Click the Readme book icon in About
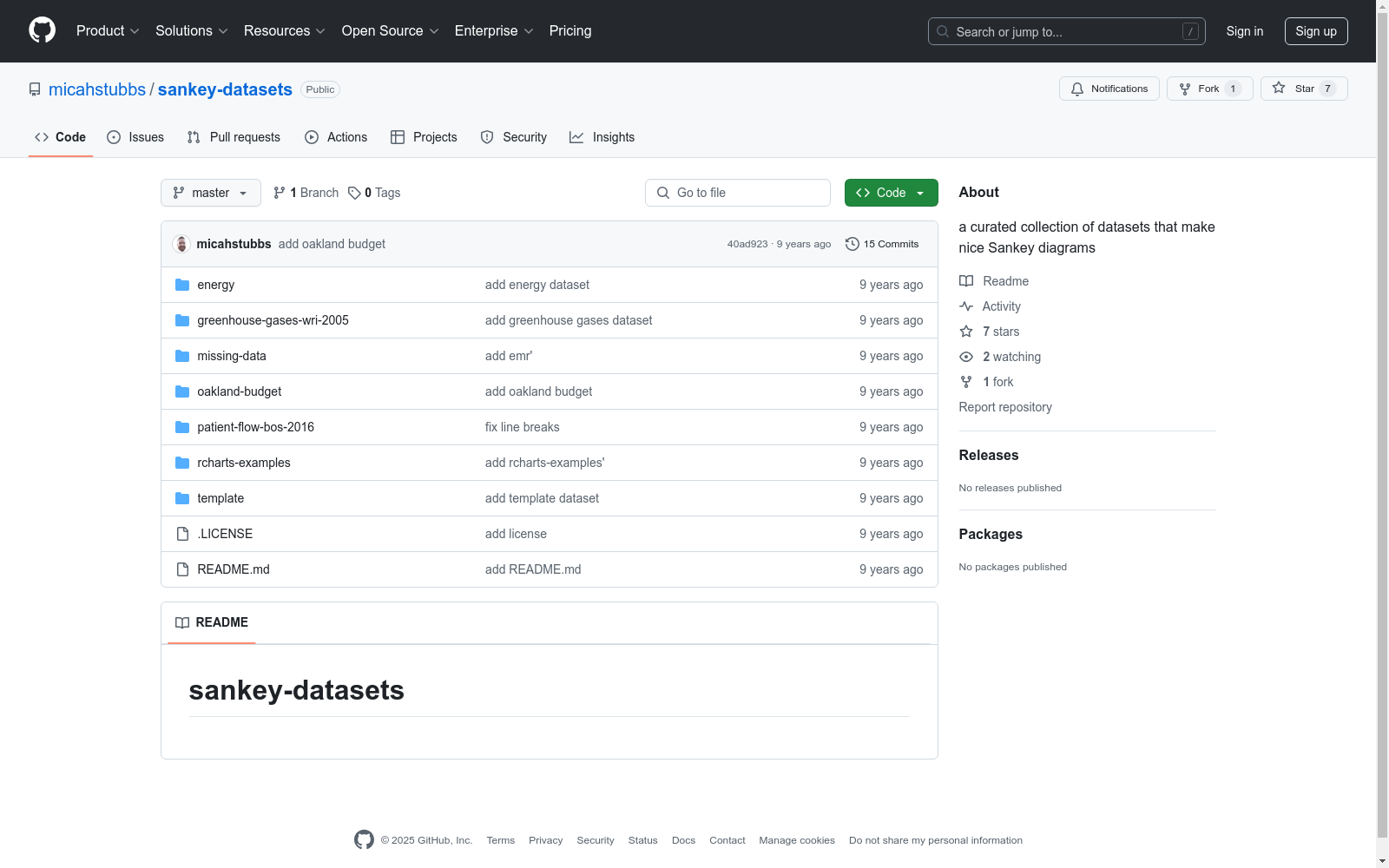The height and width of the screenshot is (868, 1389). coord(966,281)
